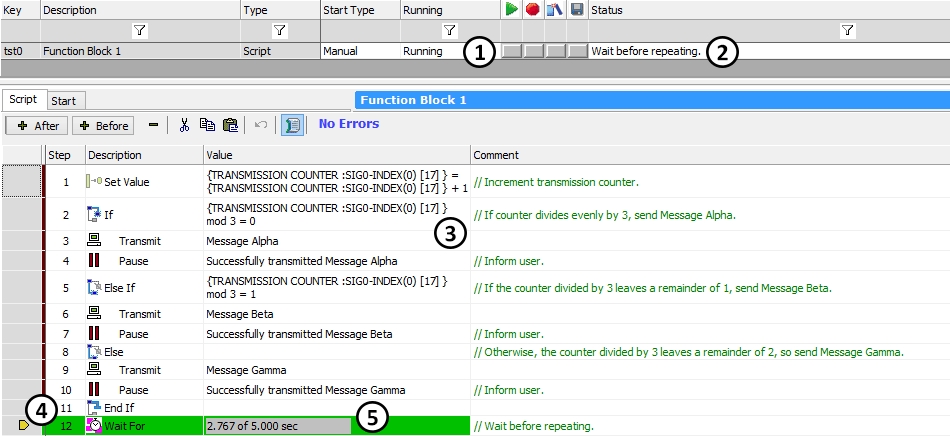The width and height of the screenshot is (950, 436).
Task: Open the Status column filter
Action: [x=848, y=31]
